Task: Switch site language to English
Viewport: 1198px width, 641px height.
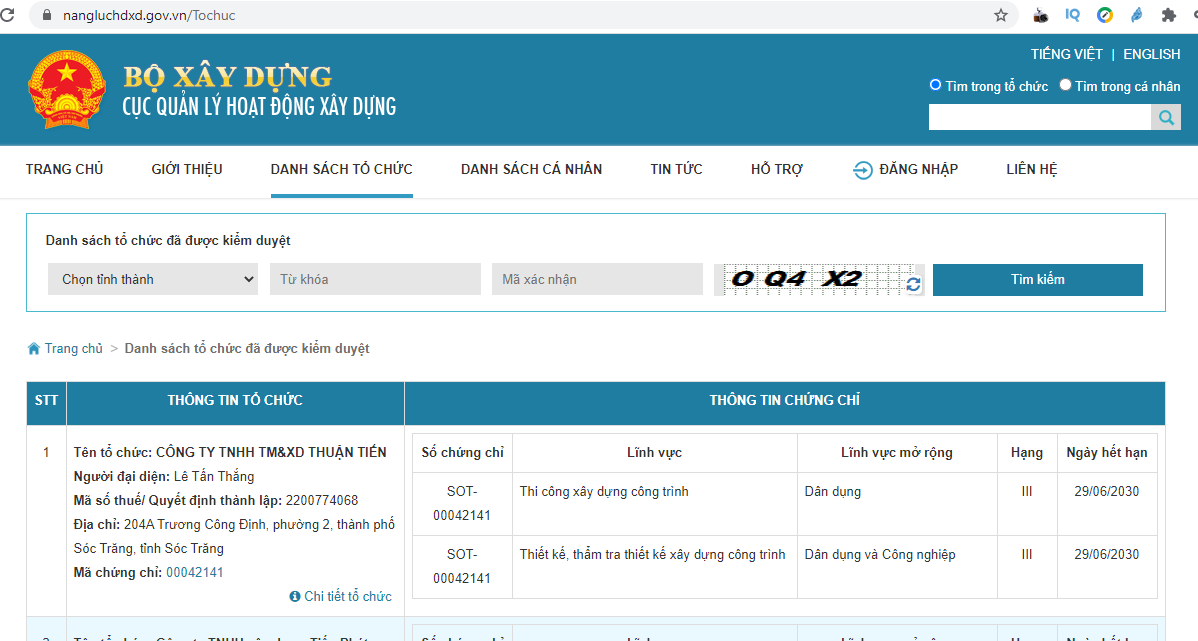Action: click(1151, 54)
